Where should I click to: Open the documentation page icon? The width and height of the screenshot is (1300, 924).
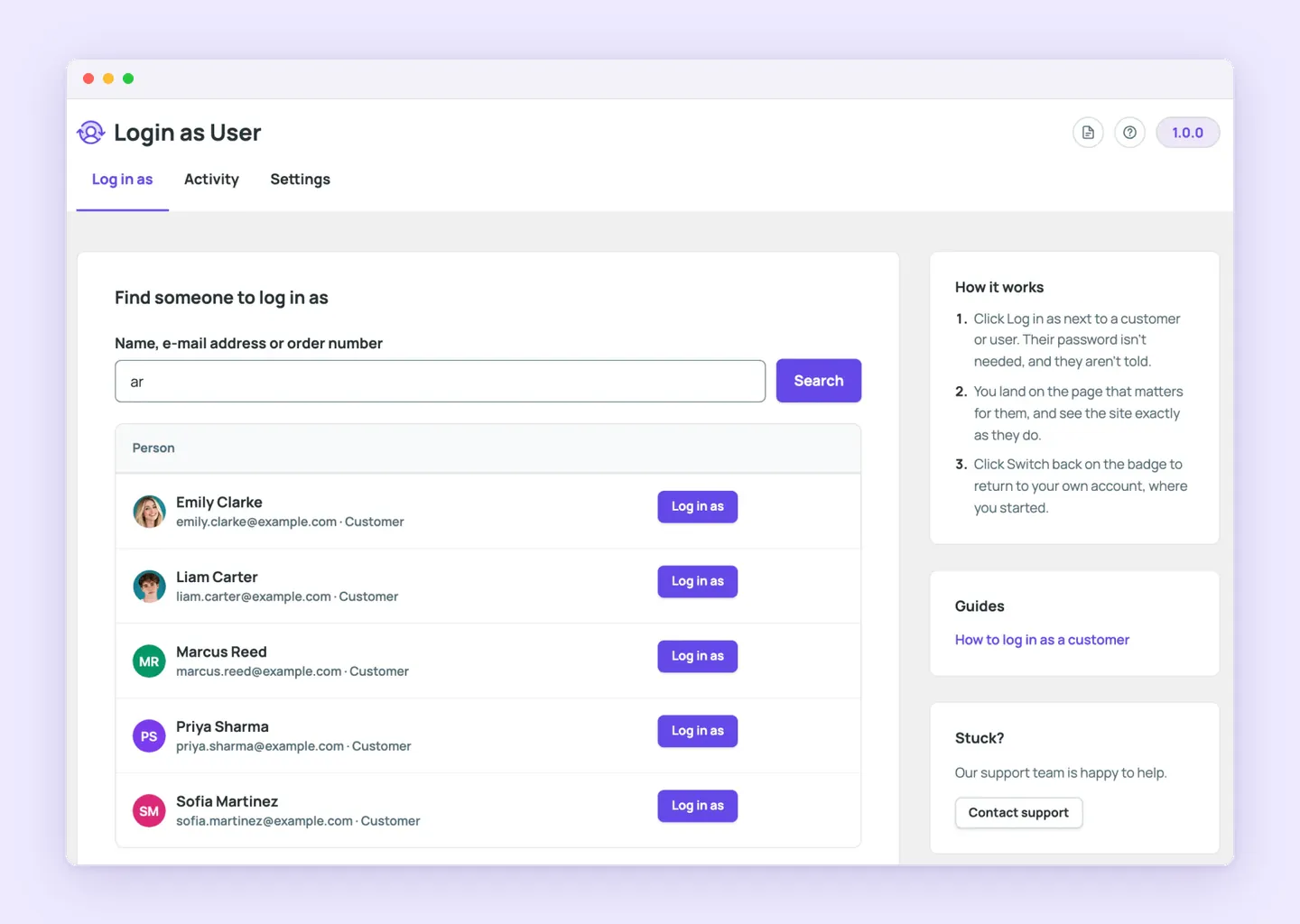coord(1088,133)
